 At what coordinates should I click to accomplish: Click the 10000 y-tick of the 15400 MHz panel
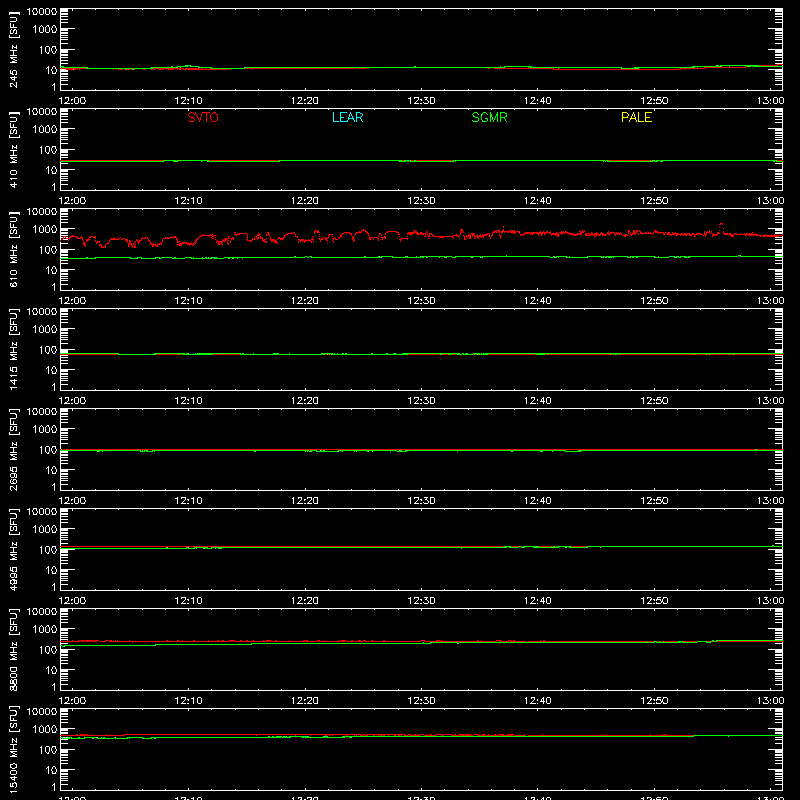(x=42, y=712)
